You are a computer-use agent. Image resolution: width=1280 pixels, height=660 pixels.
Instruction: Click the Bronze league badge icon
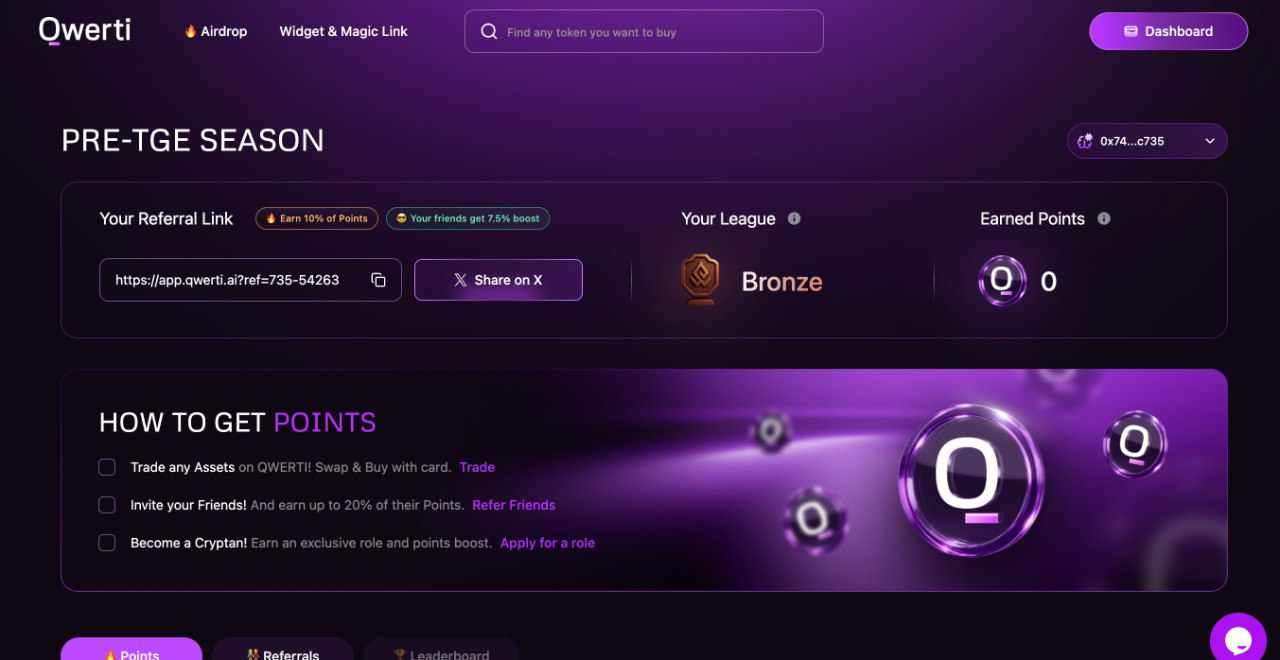click(x=700, y=279)
